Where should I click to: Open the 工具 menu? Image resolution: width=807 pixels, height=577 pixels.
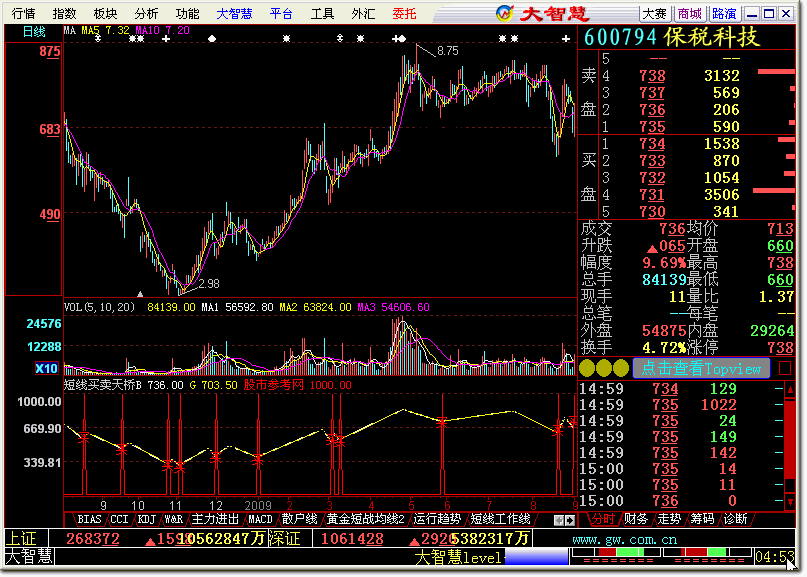pos(322,13)
